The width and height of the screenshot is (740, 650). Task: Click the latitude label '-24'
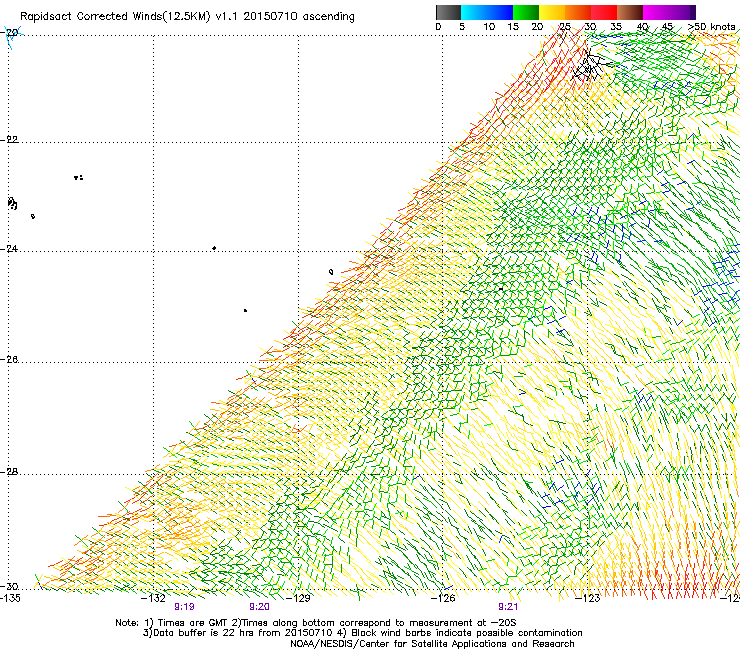click(x=10, y=248)
